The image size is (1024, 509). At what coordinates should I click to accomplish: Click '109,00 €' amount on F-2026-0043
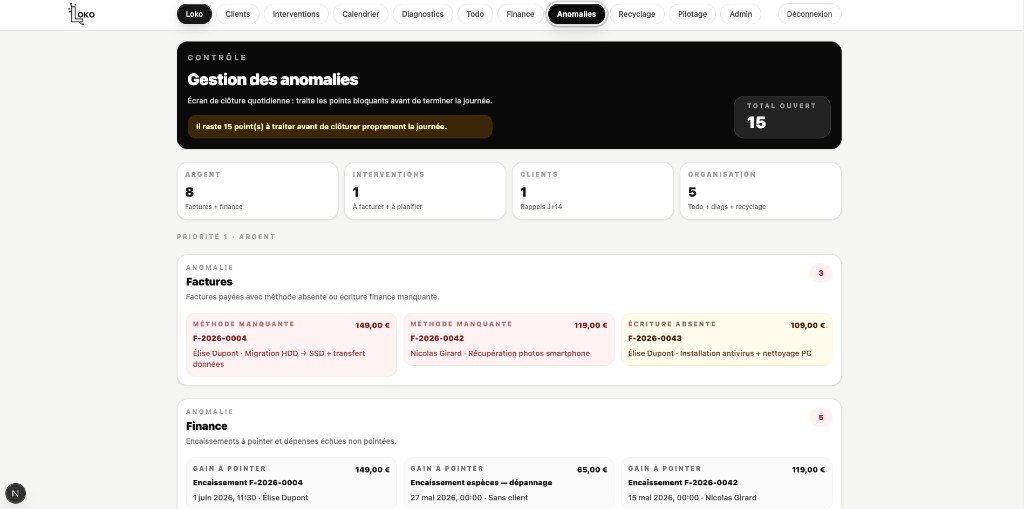(x=808, y=325)
